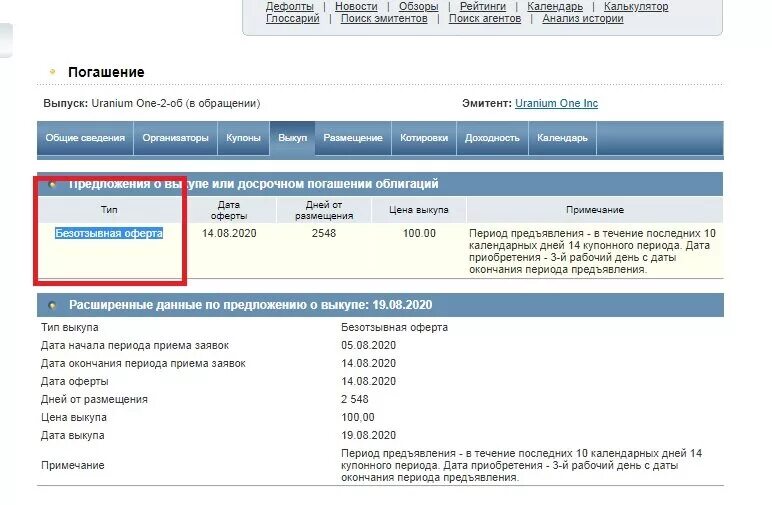Screen dimensions: 772x505
Task: Click the bullet icon beside Погашение heading
Action: pyautogui.click(x=53, y=72)
